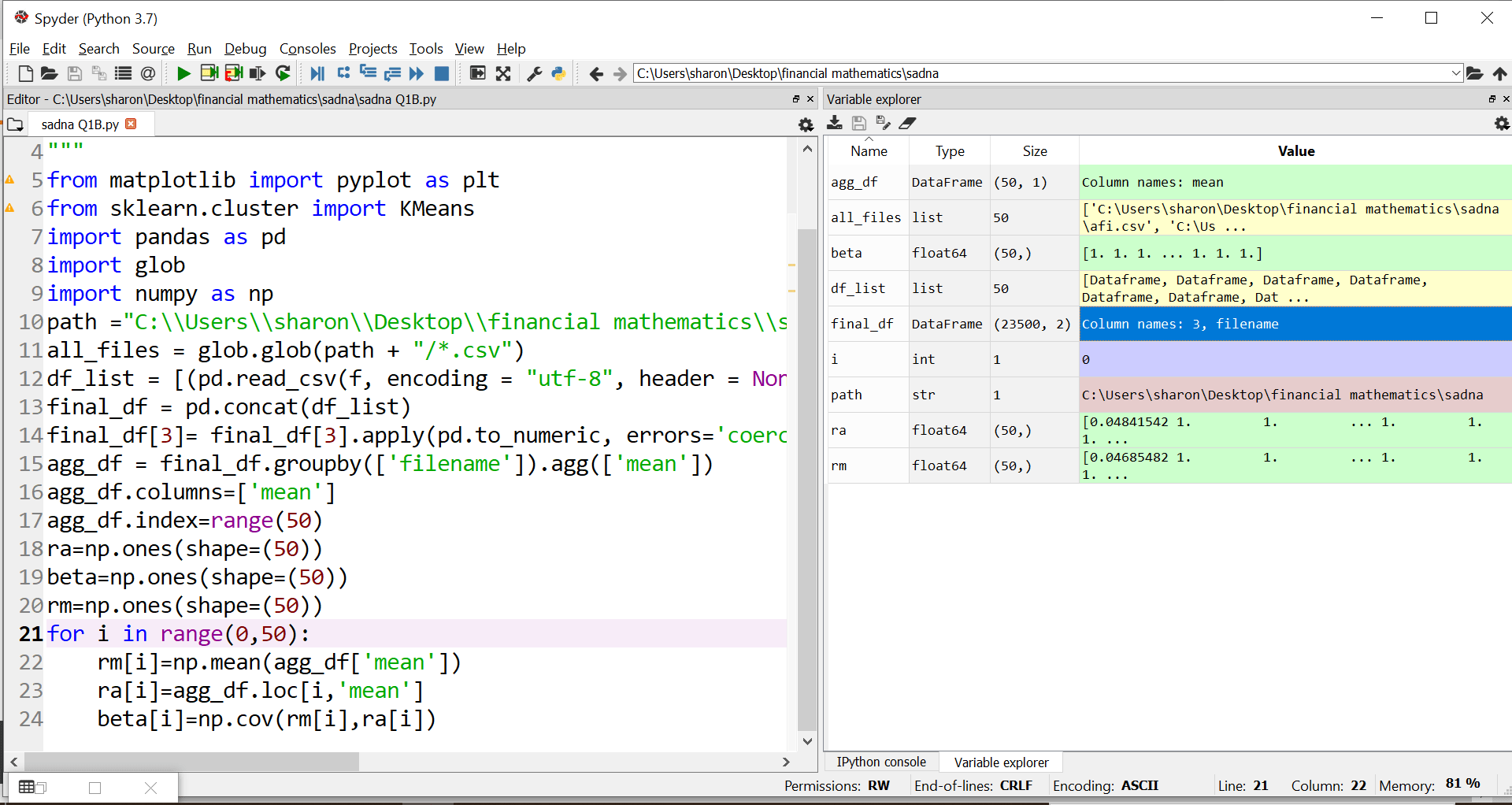Sort variables by the Type column header

point(950,151)
